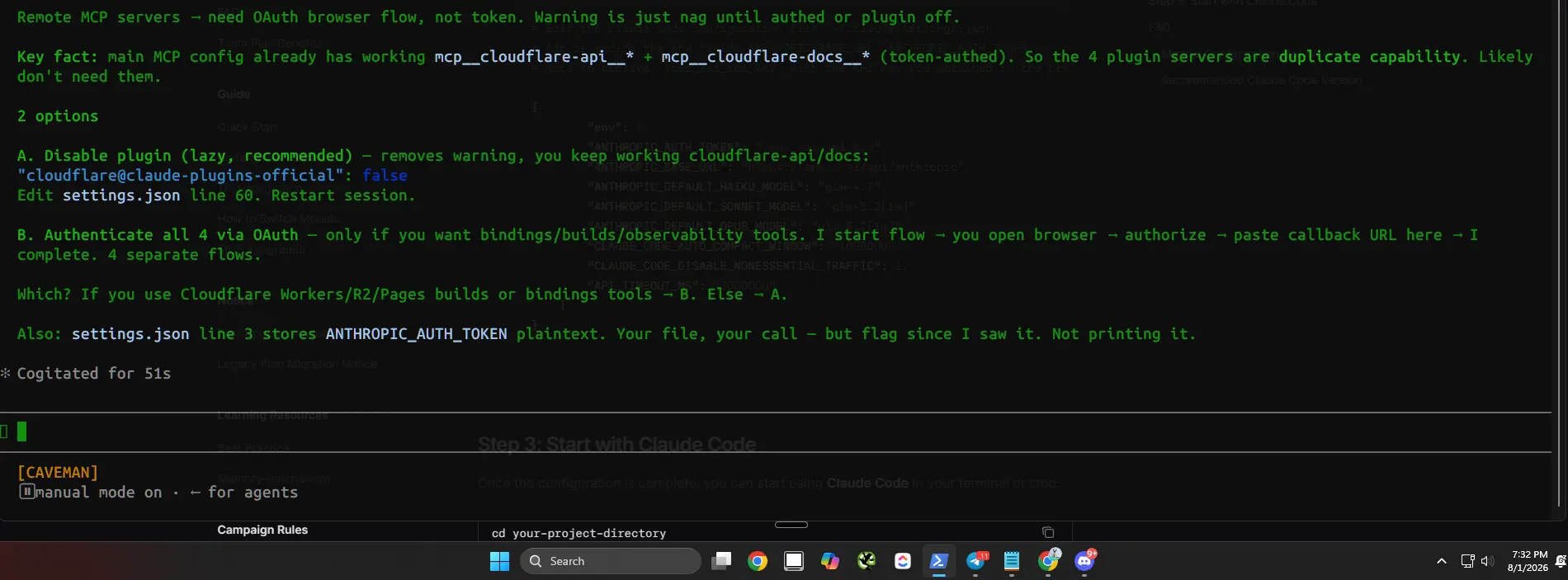Open the white square app on taskbar
The height and width of the screenshot is (580, 1568).
pos(794,561)
